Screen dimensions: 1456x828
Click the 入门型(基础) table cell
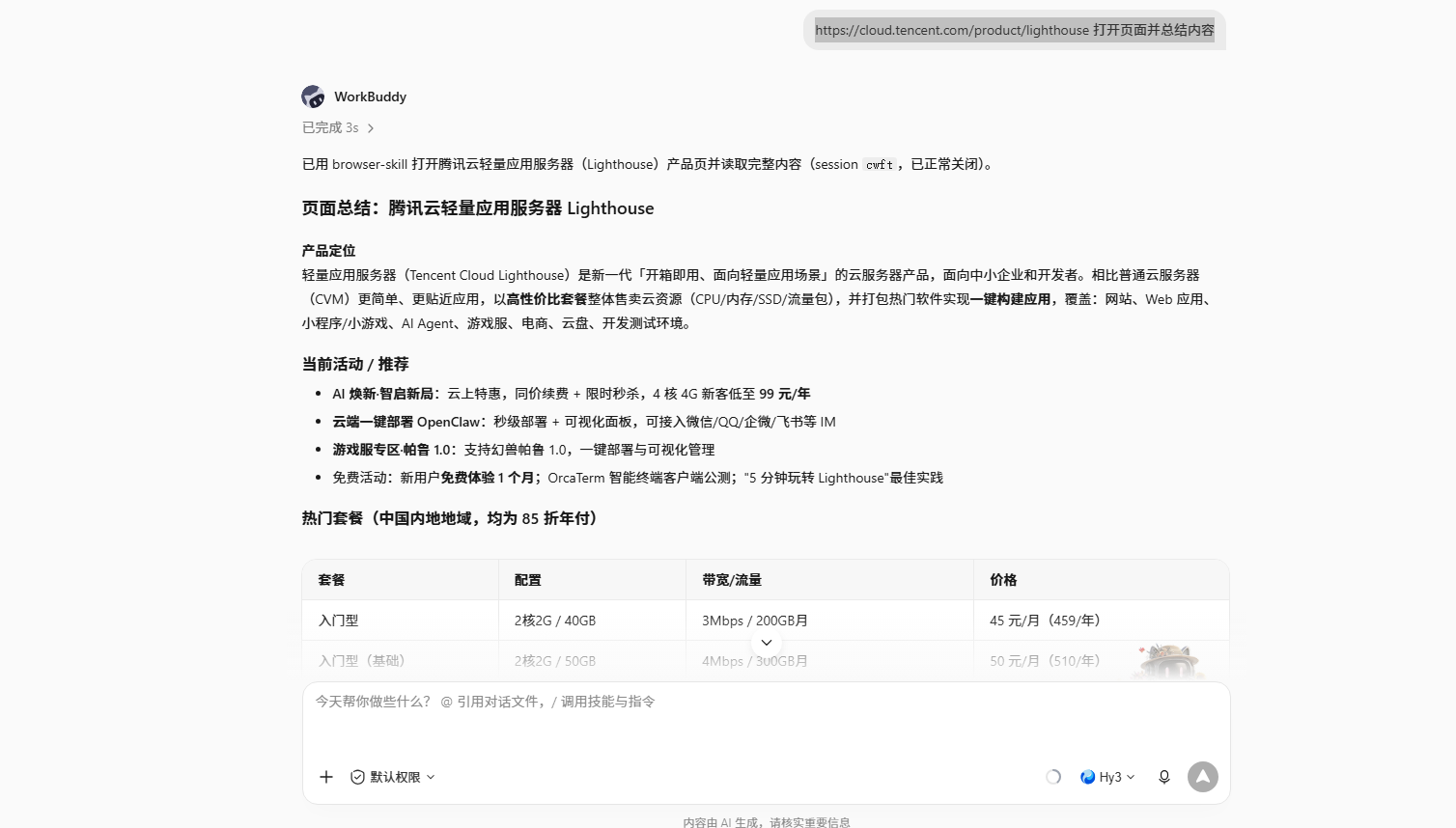pos(400,661)
